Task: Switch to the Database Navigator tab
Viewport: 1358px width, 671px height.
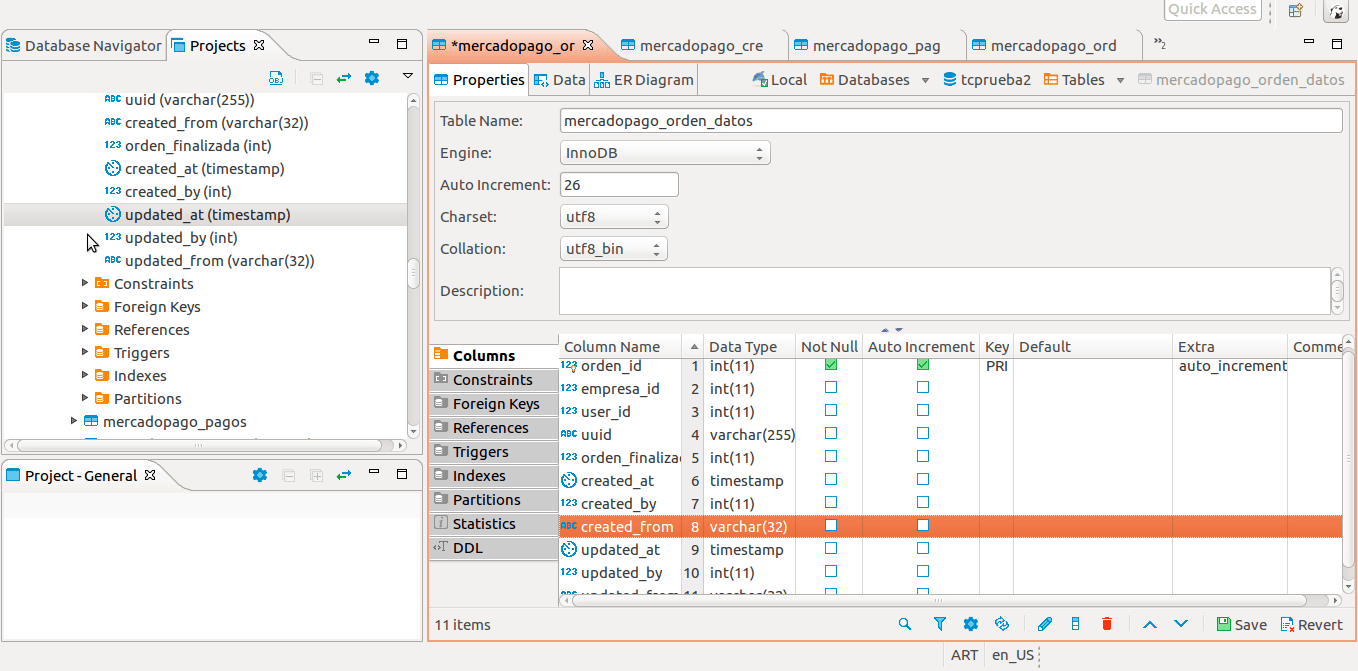Action: (x=83, y=45)
